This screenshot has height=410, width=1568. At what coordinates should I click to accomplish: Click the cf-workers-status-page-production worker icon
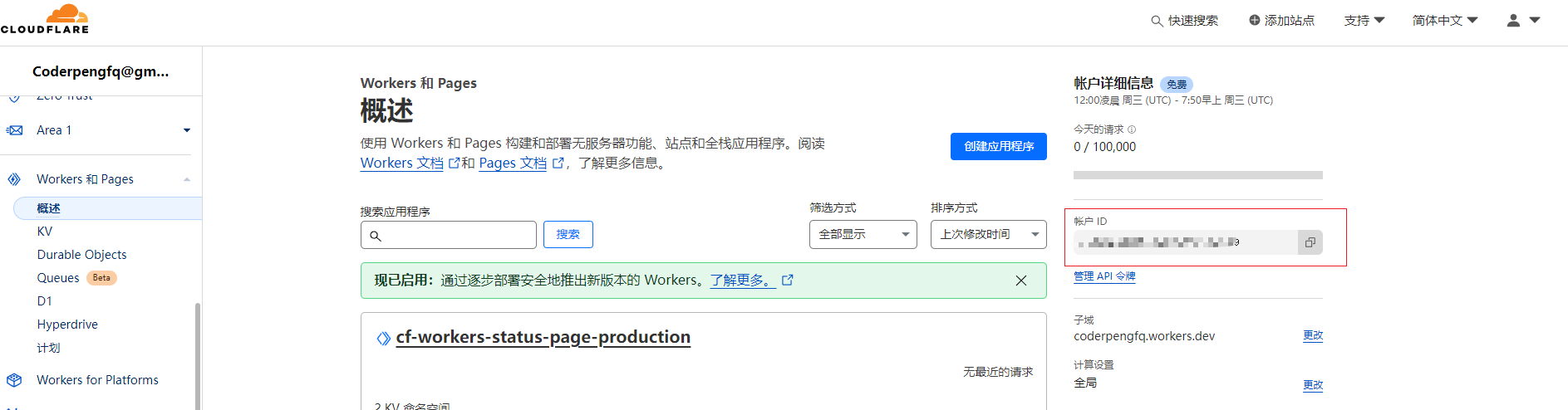tap(383, 339)
